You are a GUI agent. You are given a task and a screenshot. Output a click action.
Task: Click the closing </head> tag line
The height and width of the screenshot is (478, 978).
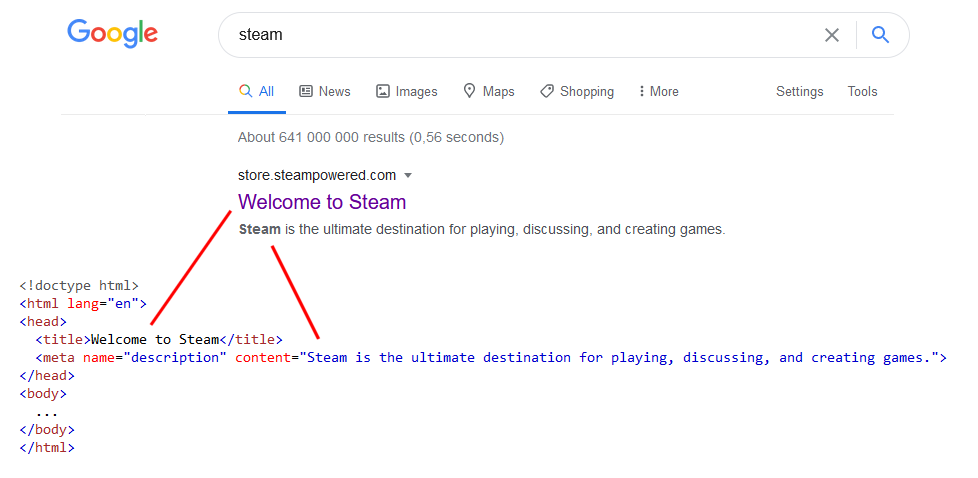point(47,376)
